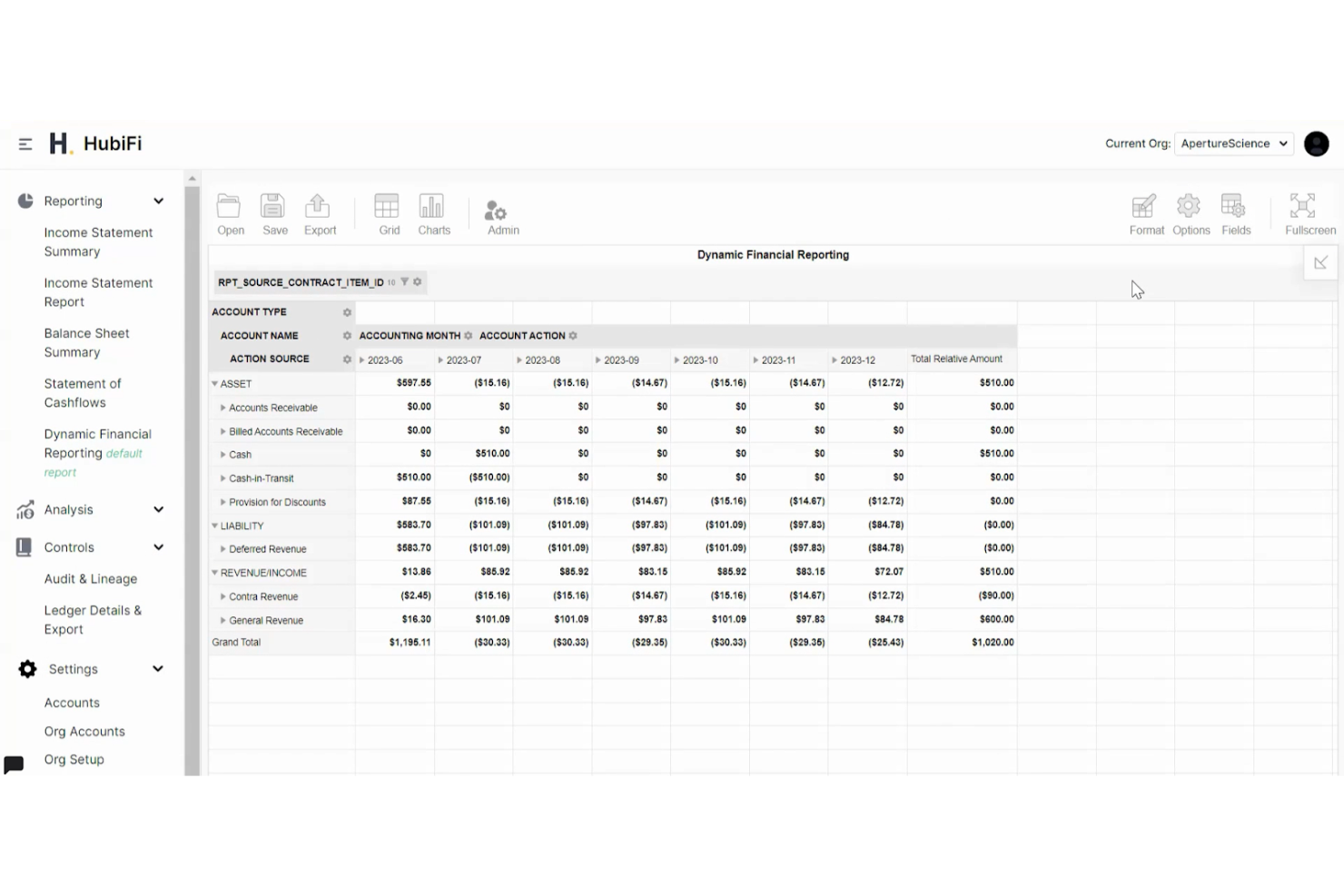The height and width of the screenshot is (896, 1344).
Task: Open the Fields selector
Action: (x=1235, y=212)
